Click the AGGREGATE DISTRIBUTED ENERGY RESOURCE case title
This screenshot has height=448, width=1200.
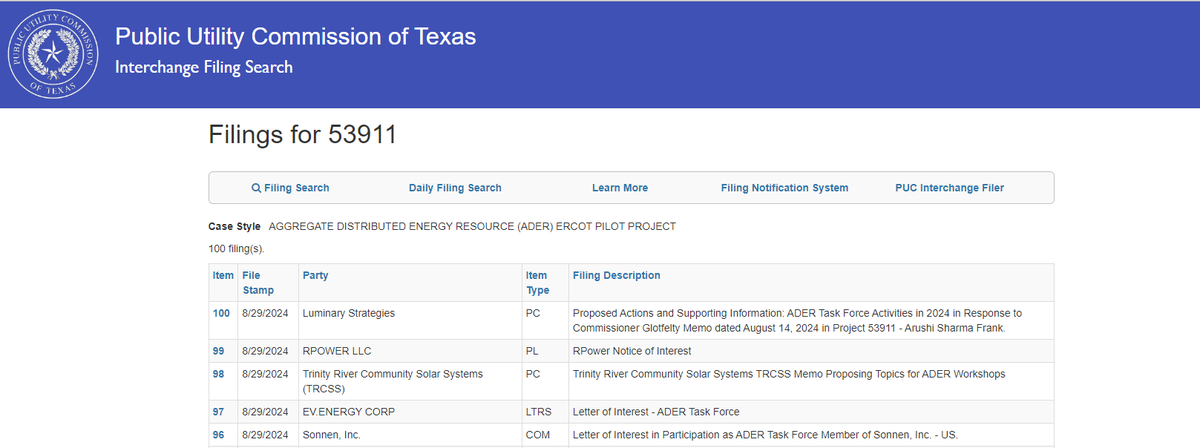coord(472,226)
